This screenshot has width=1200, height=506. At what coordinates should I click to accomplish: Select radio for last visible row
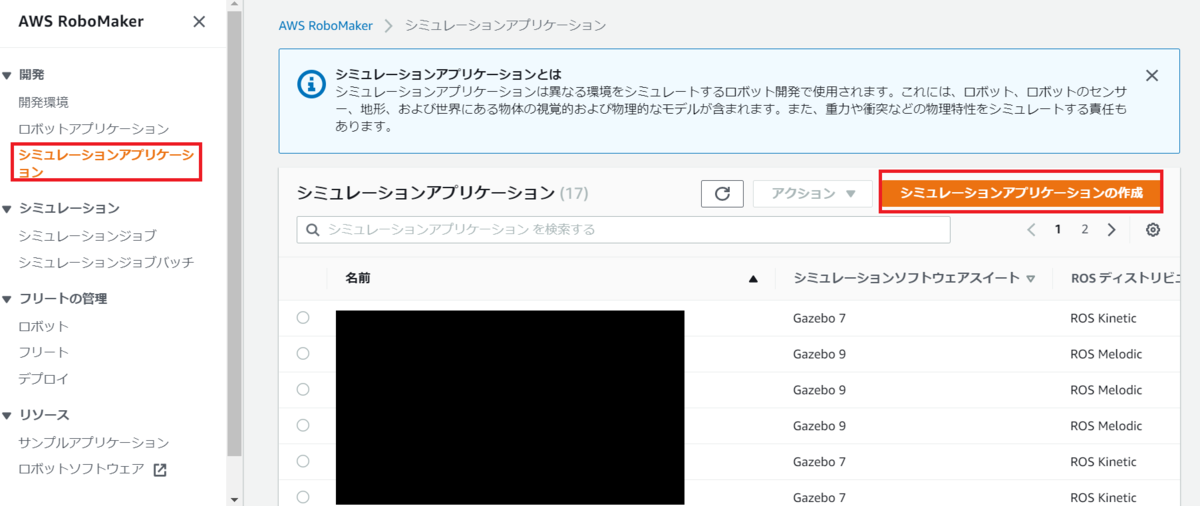(x=303, y=497)
